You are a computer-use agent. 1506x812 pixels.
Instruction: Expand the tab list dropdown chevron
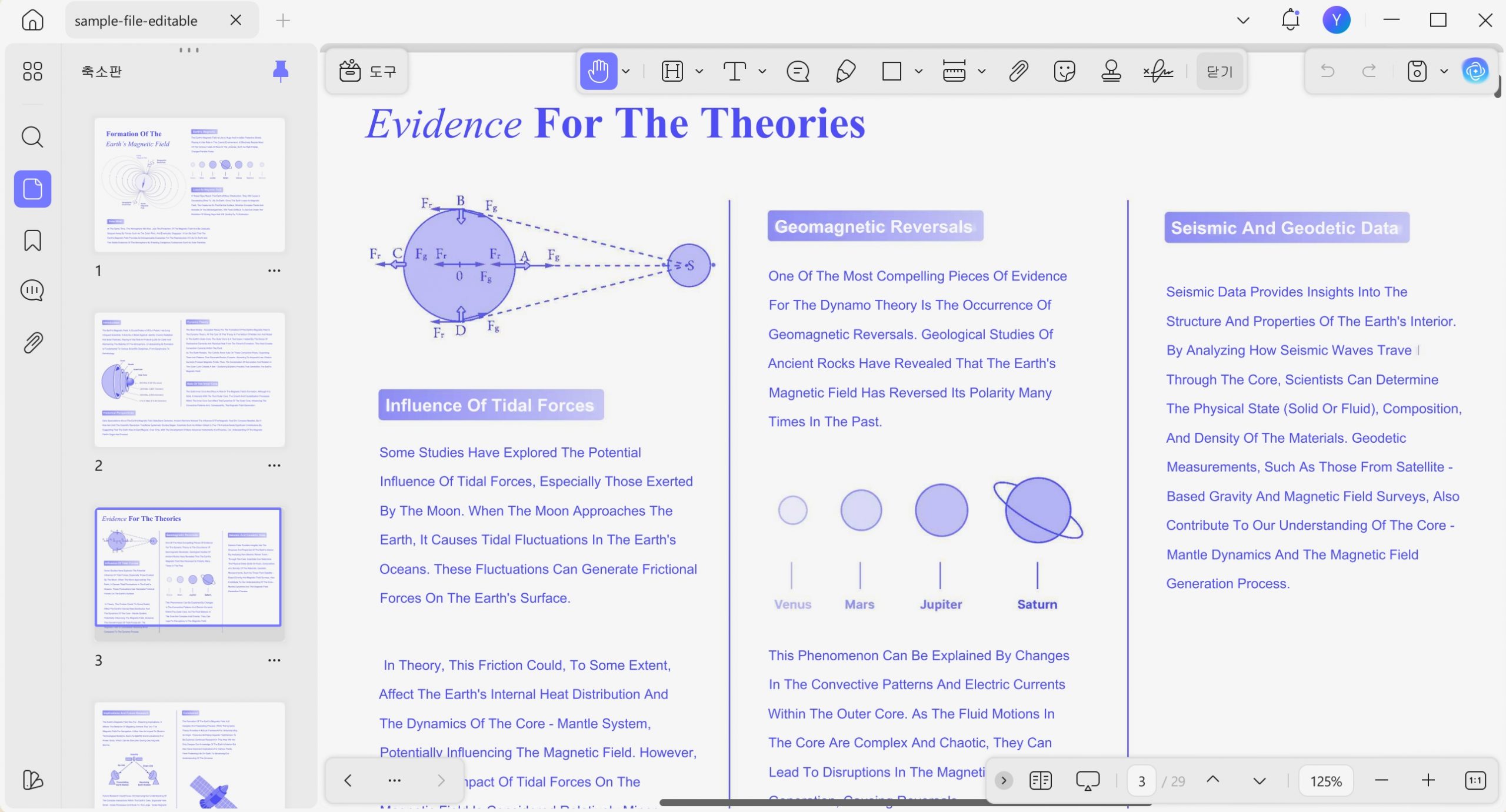pos(1243,20)
